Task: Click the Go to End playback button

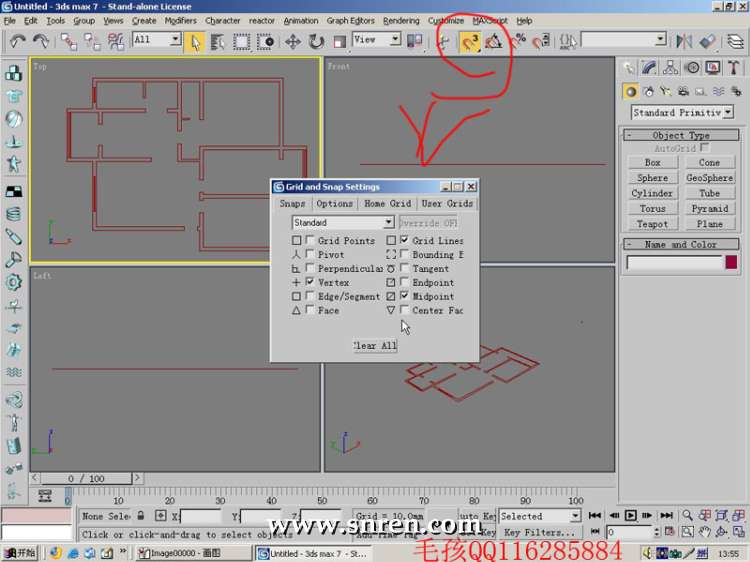Action: [666, 515]
